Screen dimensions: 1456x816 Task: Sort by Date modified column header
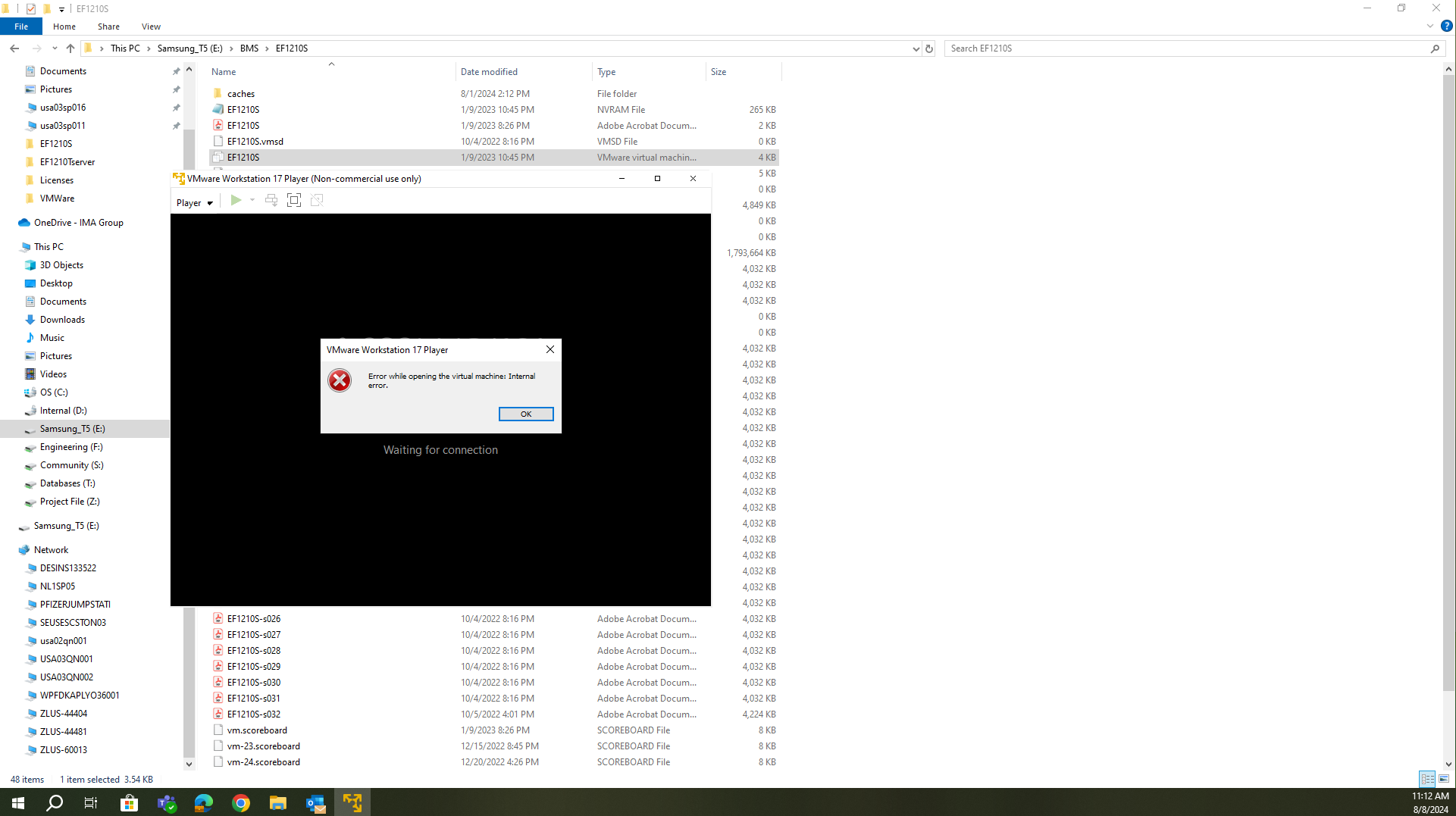tap(524, 72)
